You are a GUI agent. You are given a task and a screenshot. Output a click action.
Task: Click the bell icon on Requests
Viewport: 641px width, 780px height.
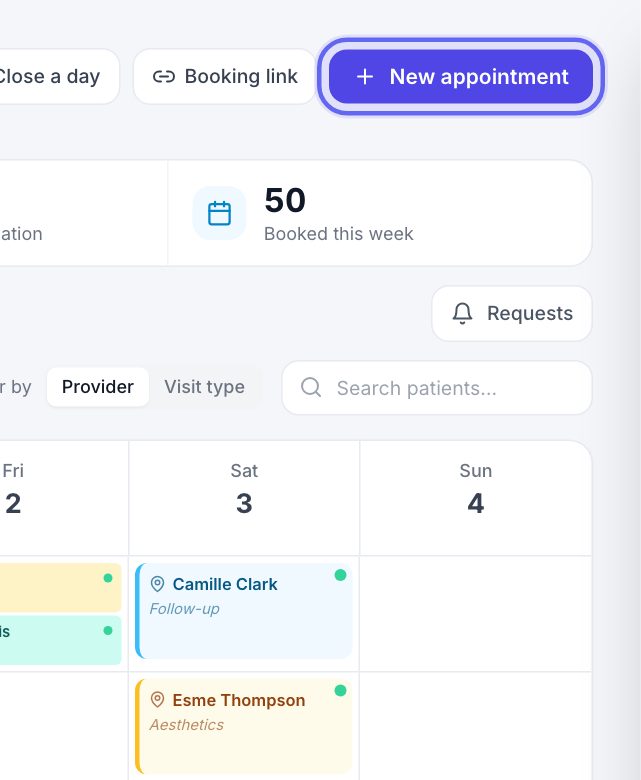(462, 313)
